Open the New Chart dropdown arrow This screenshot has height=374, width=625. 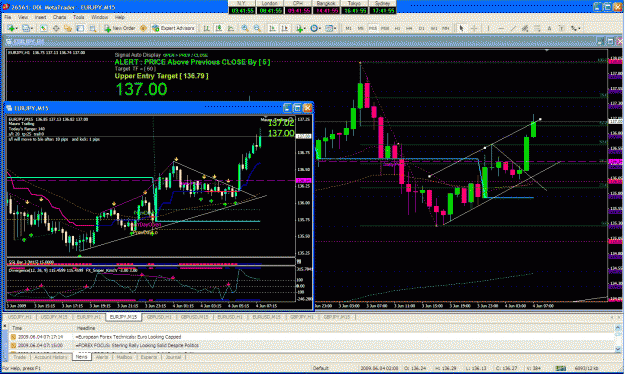tap(17, 28)
